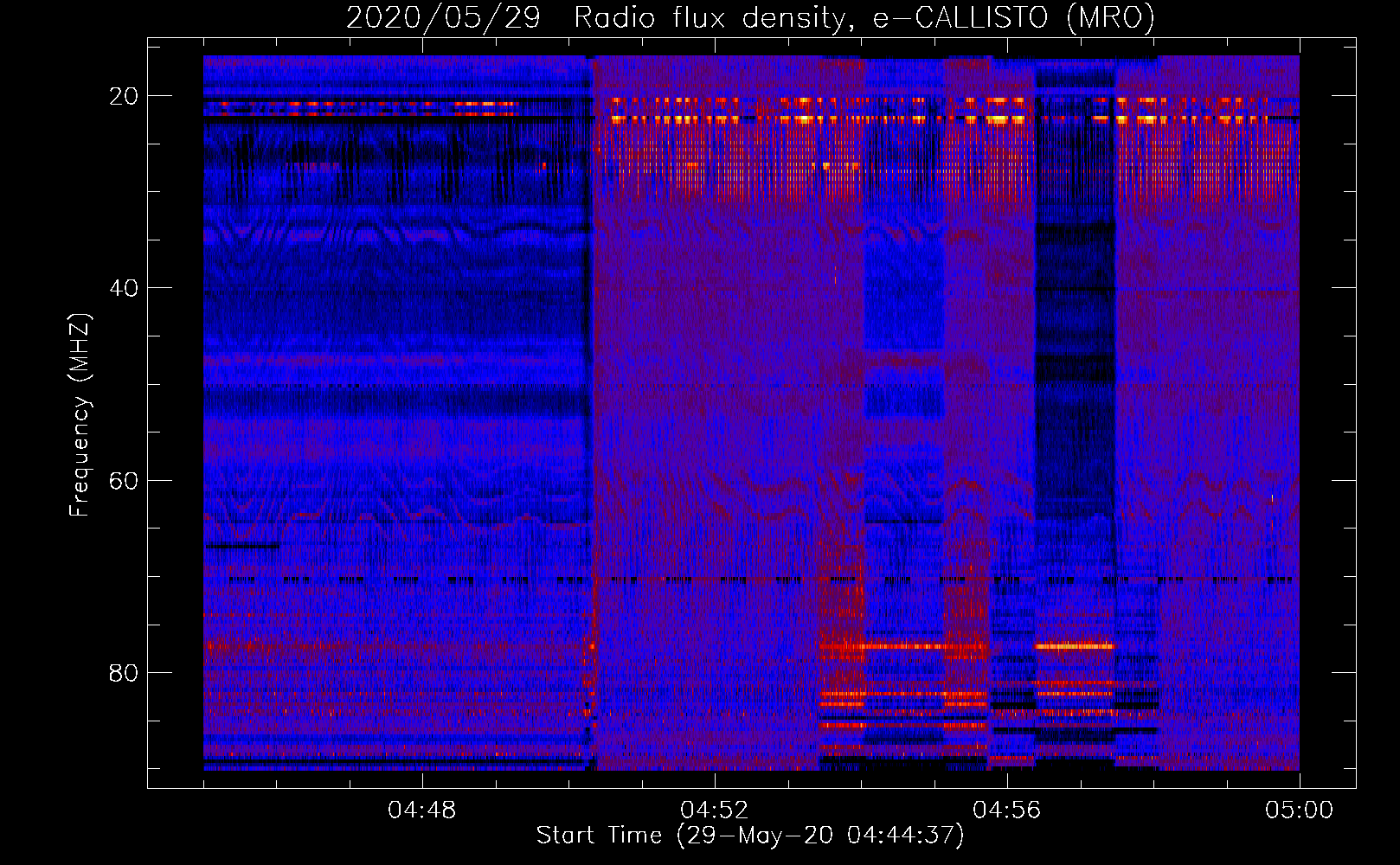Click the 80 frequency tick label
The height and width of the screenshot is (865, 1400).
click(124, 672)
